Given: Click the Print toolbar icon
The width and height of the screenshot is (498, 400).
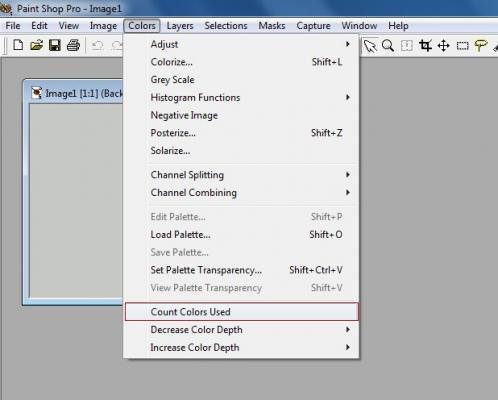Looking at the screenshot, I should point(73,45).
